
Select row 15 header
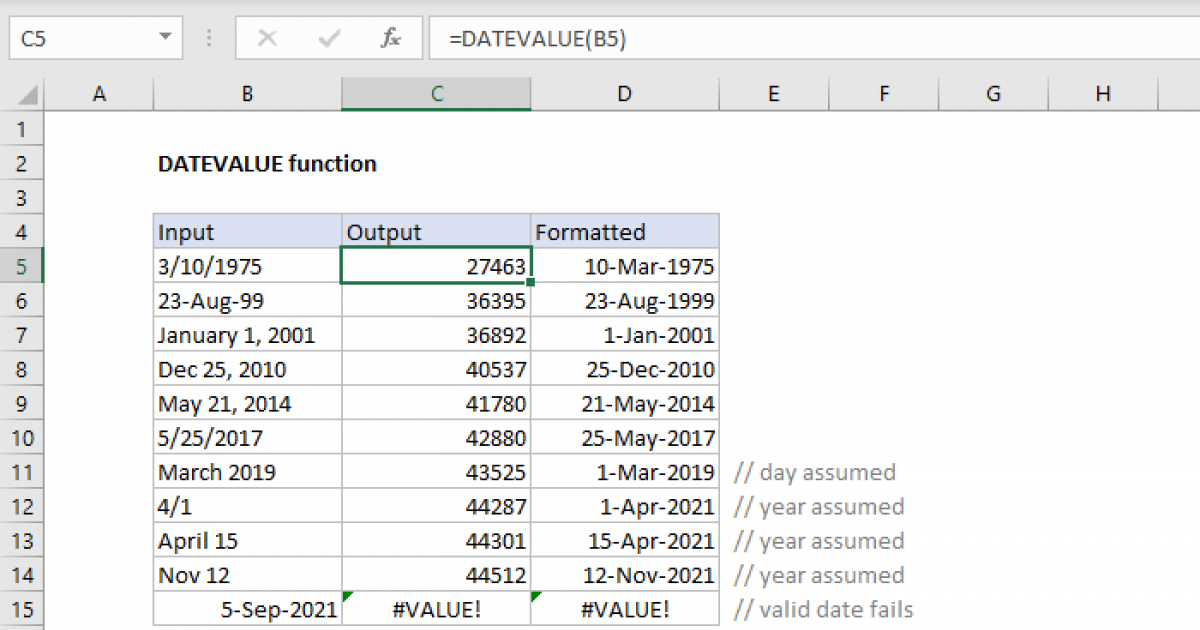(x=22, y=609)
